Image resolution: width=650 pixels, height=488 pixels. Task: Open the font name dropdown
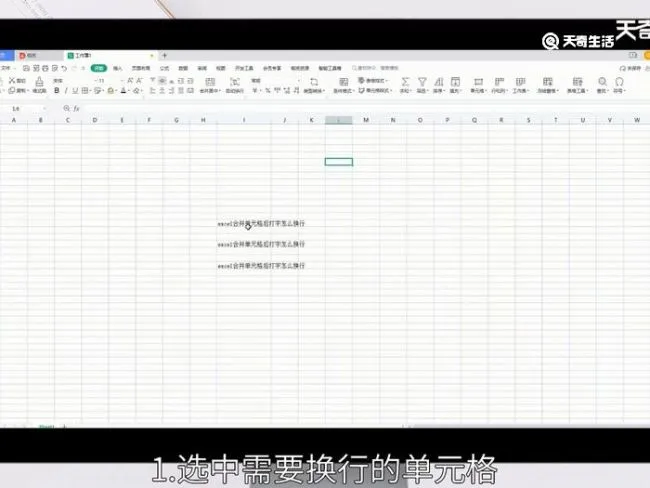(73, 80)
